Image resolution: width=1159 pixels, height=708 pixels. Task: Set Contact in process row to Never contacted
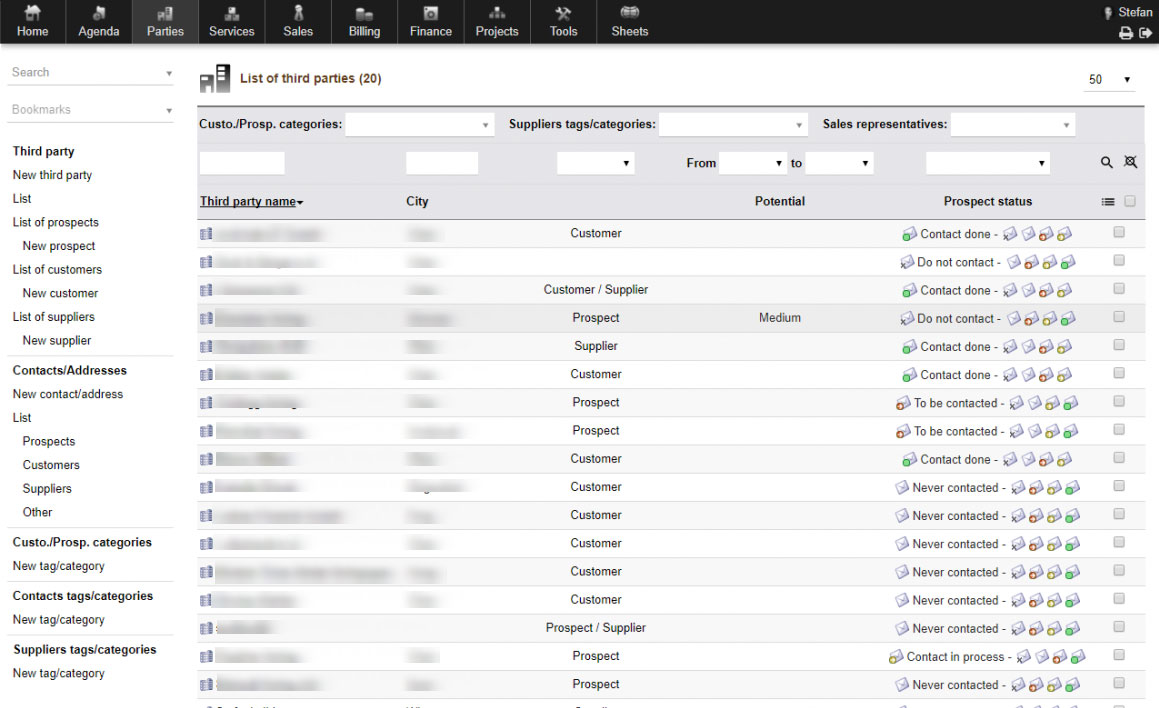click(1042, 657)
